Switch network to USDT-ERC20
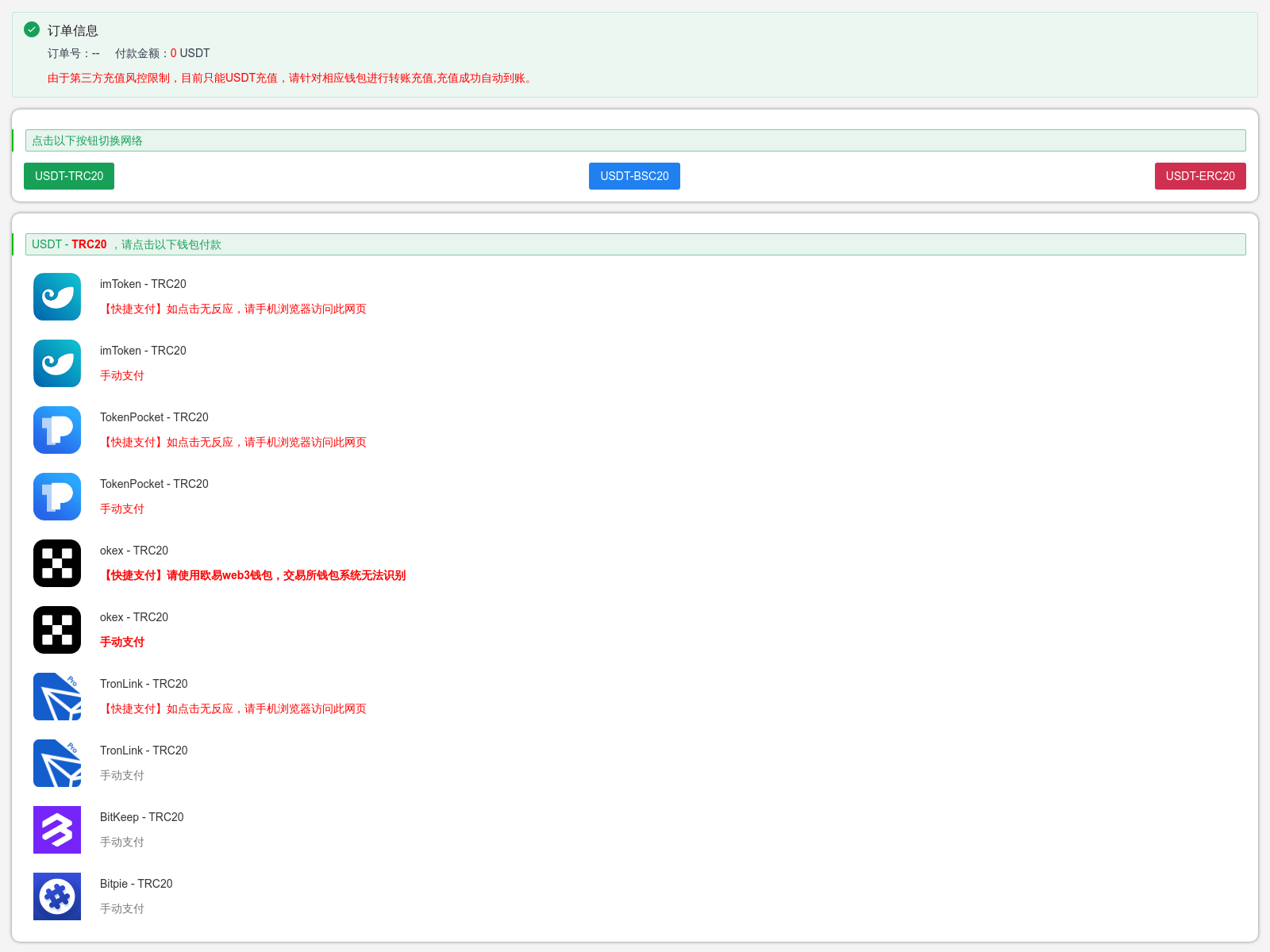This screenshot has width=1270, height=952. click(x=1200, y=176)
